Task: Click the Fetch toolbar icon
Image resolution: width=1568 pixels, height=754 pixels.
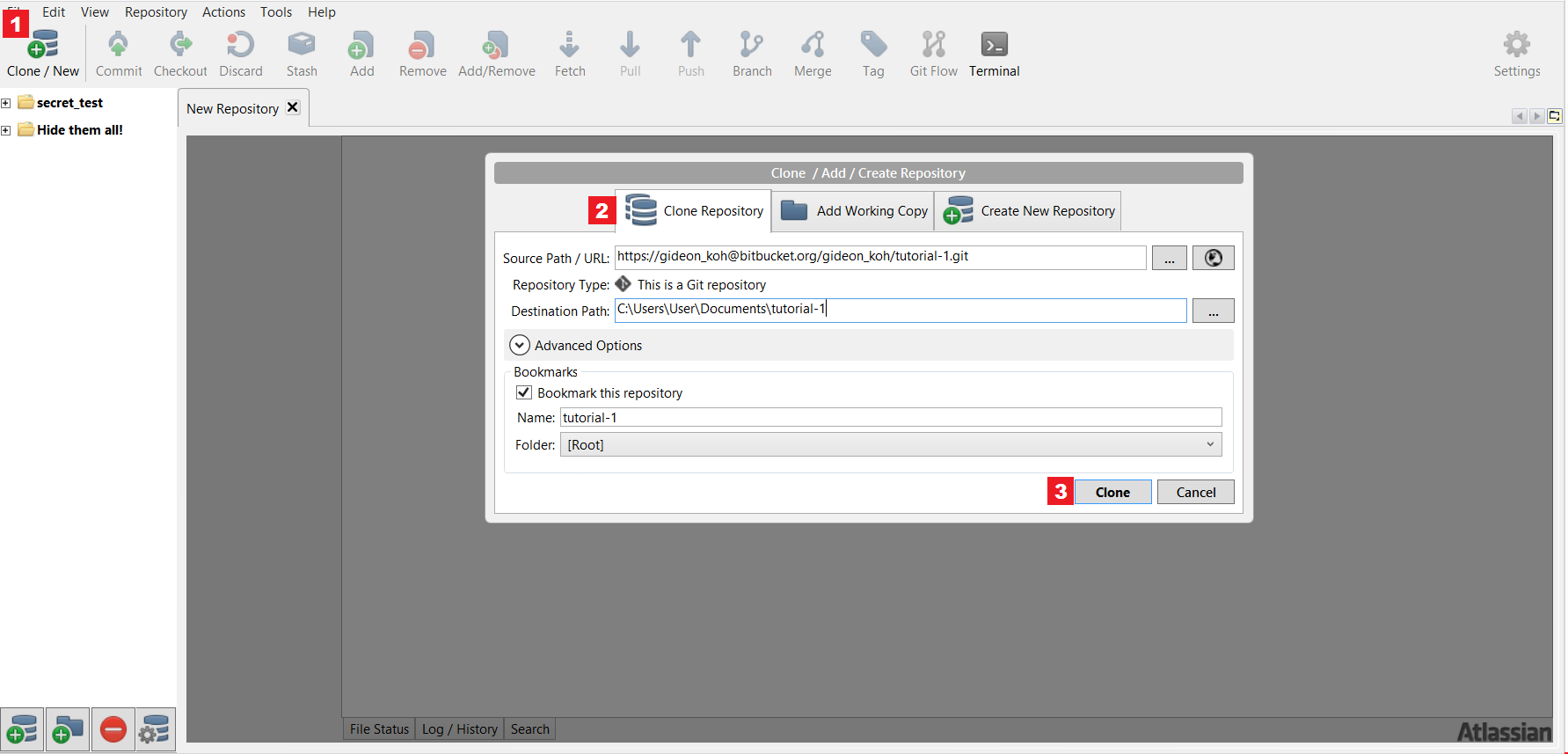Action: pos(570,54)
